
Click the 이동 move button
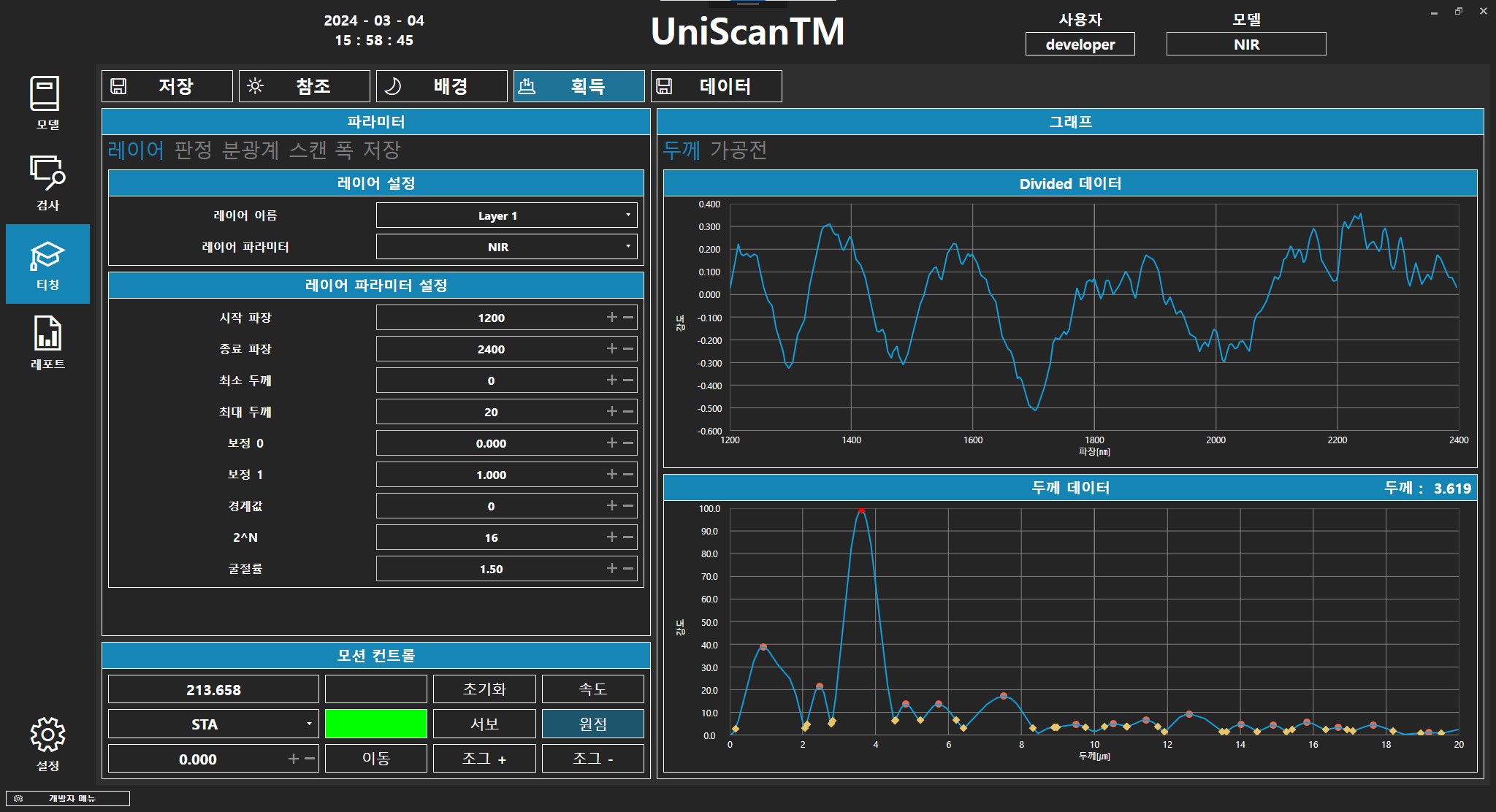coord(376,759)
